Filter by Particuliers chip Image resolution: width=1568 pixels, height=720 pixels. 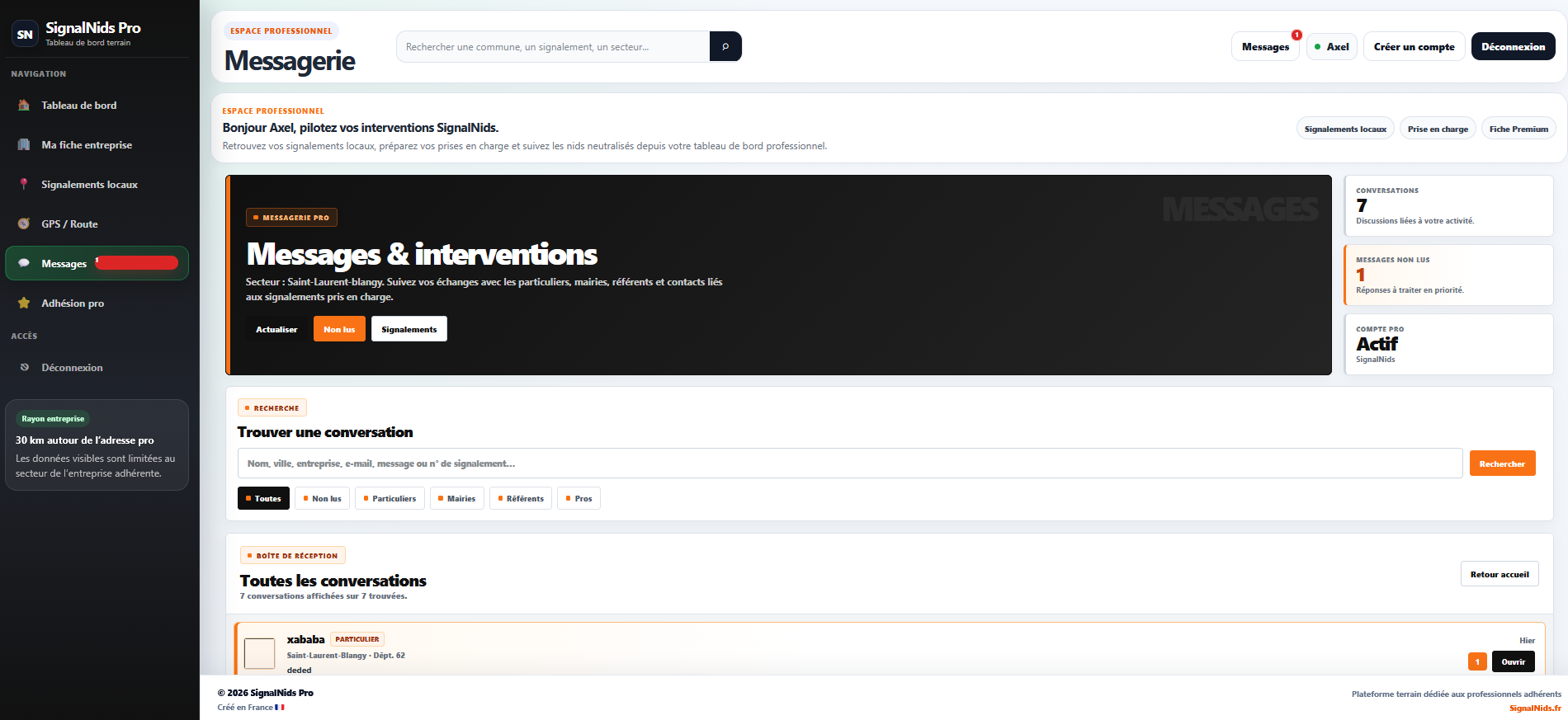390,498
